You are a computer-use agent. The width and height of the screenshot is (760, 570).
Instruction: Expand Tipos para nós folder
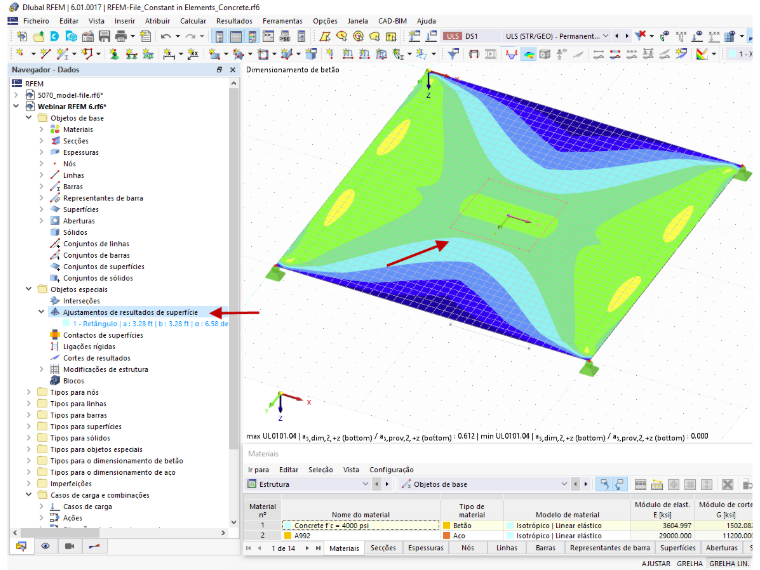click(29, 392)
